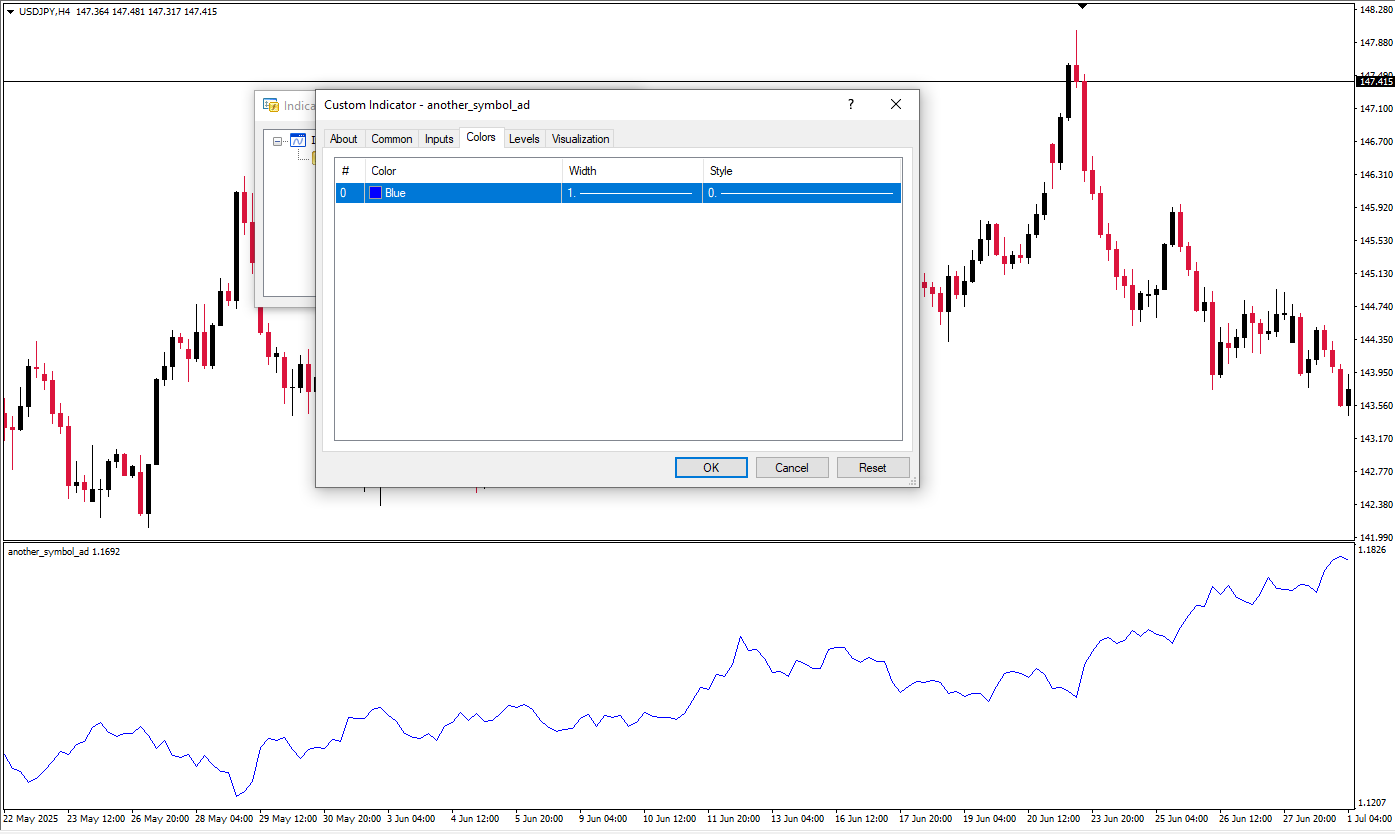Collapse the tree node in Indicators window
Image resolution: width=1395 pixels, height=834 pixels.
click(x=278, y=141)
